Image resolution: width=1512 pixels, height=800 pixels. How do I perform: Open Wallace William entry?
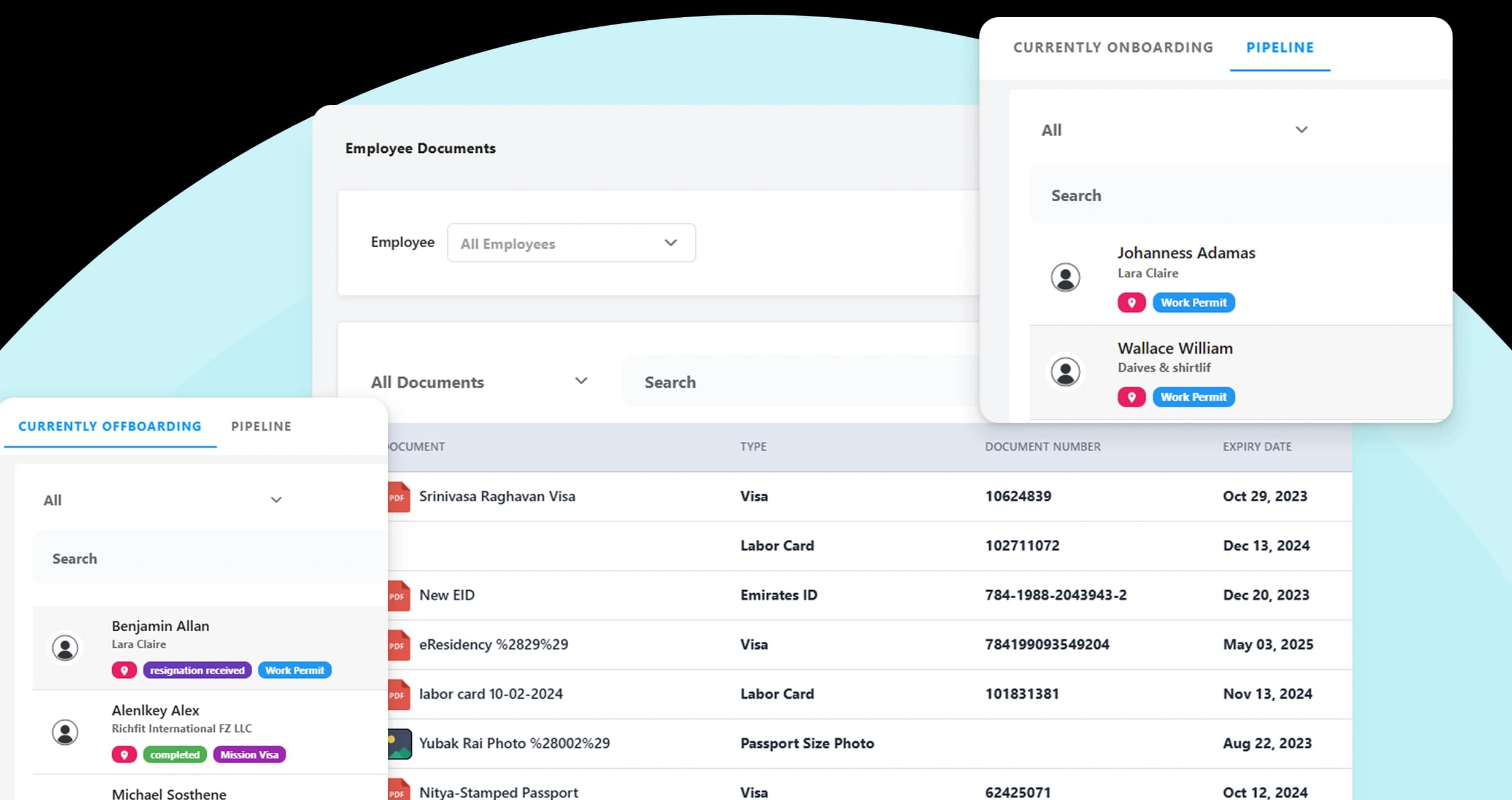click(1240, 372)
